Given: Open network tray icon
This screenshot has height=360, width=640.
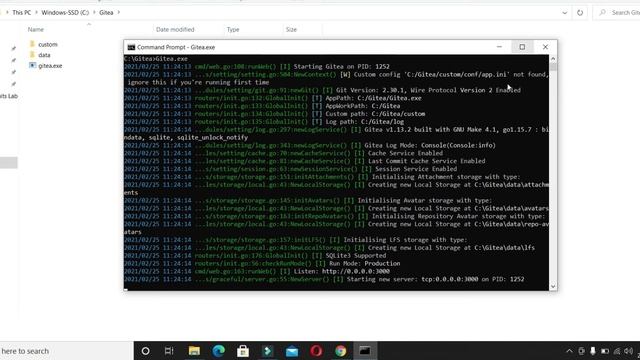Looking at the screenshot, I should click(x=617, y=351).
